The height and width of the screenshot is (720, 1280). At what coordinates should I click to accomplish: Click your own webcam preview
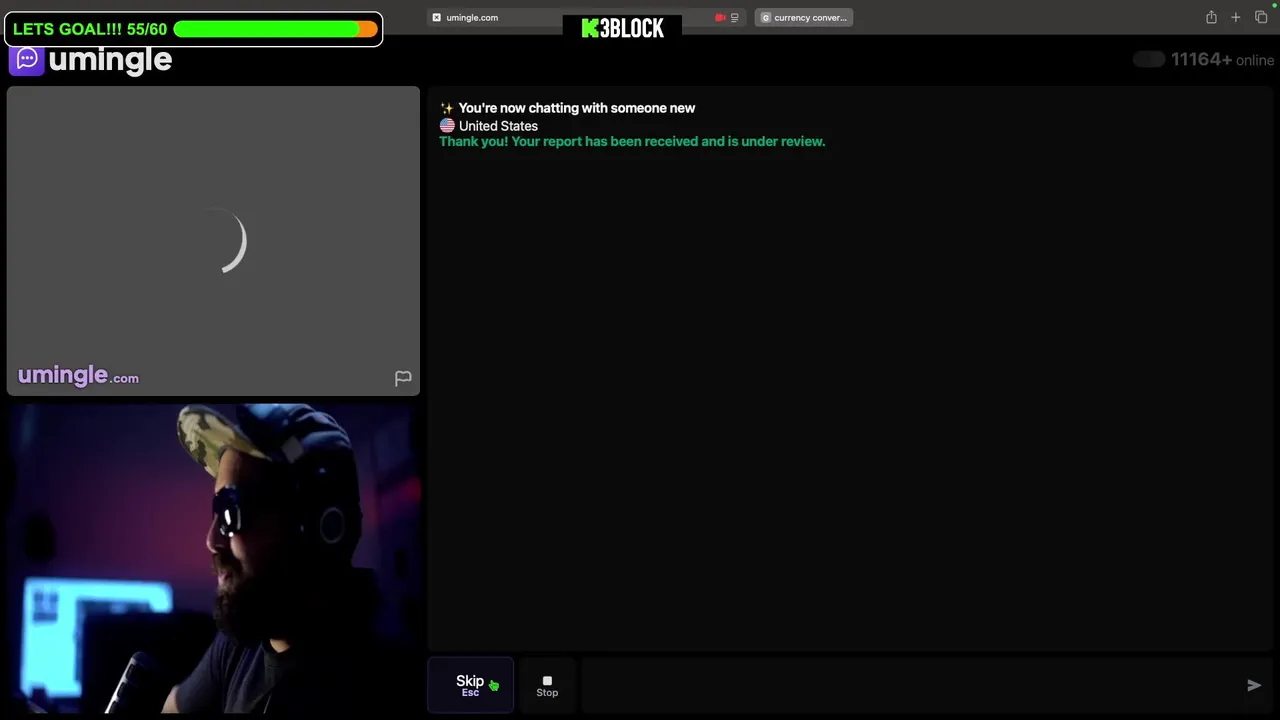click(213, 558)
